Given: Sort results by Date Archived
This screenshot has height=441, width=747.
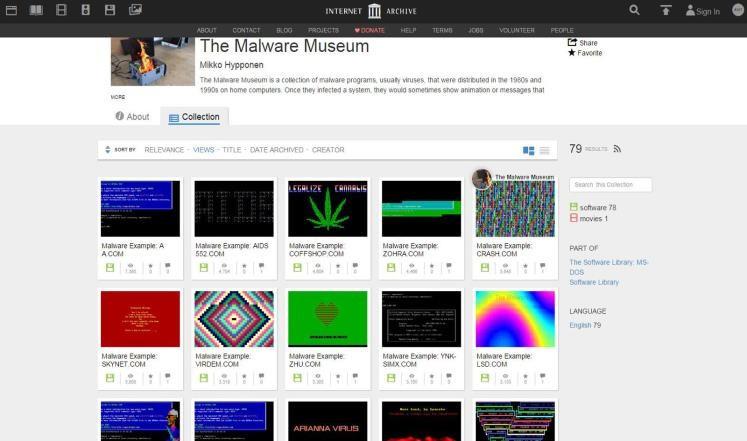Looking at the screenshot, I should [276, 150].
